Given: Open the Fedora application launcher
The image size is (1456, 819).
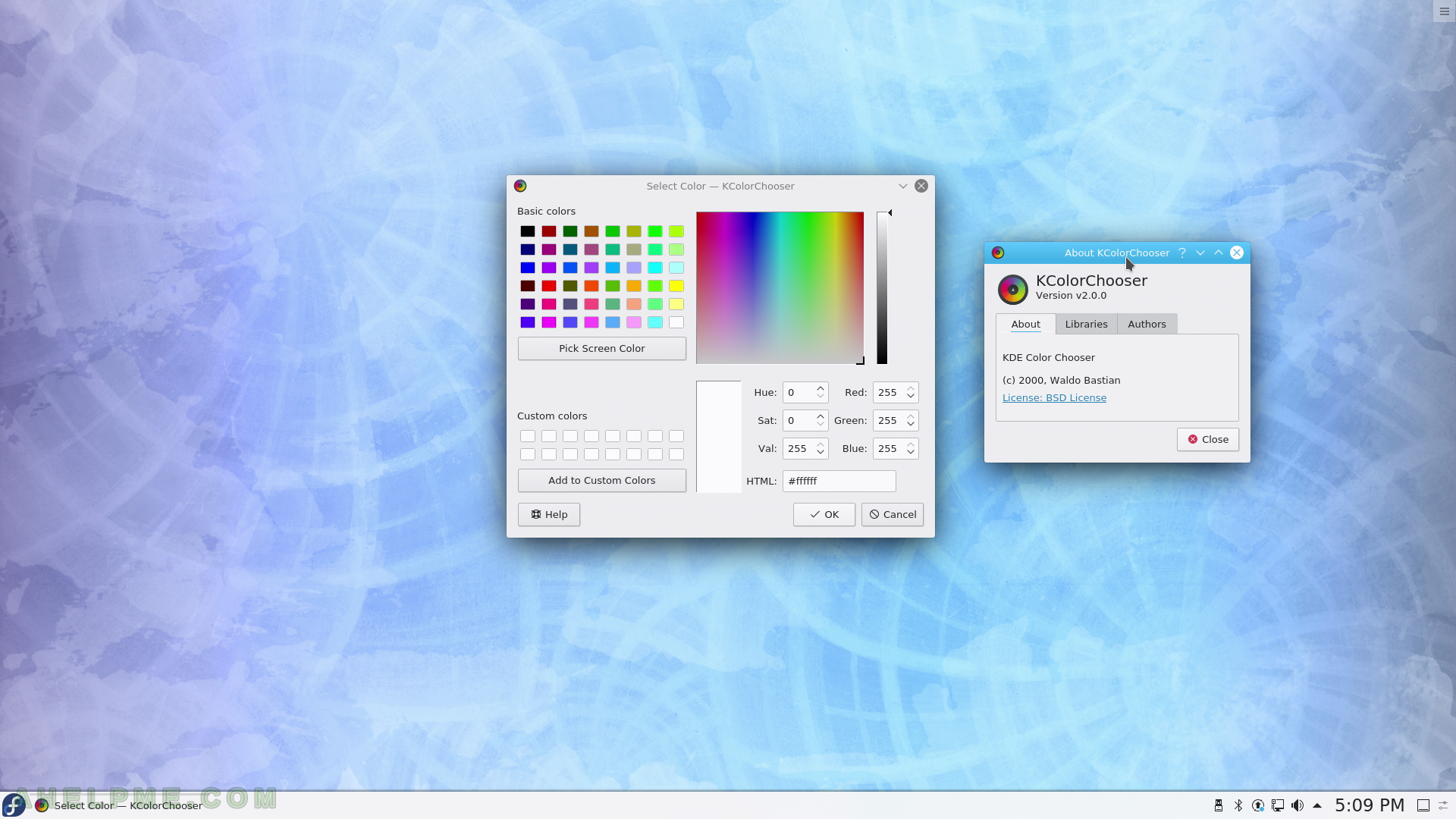Looking at the screenshot, I should click(x=14, y=805).
